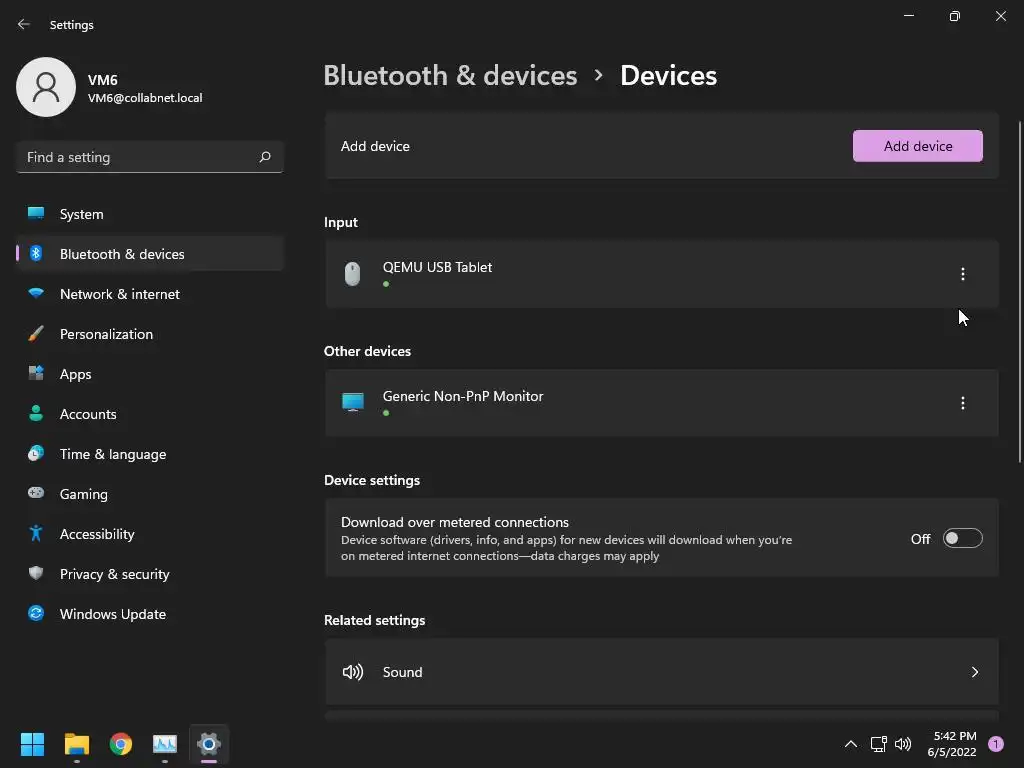Click the Windows Start button
This screenshot has height=768, width=1024.
[33, 744]
